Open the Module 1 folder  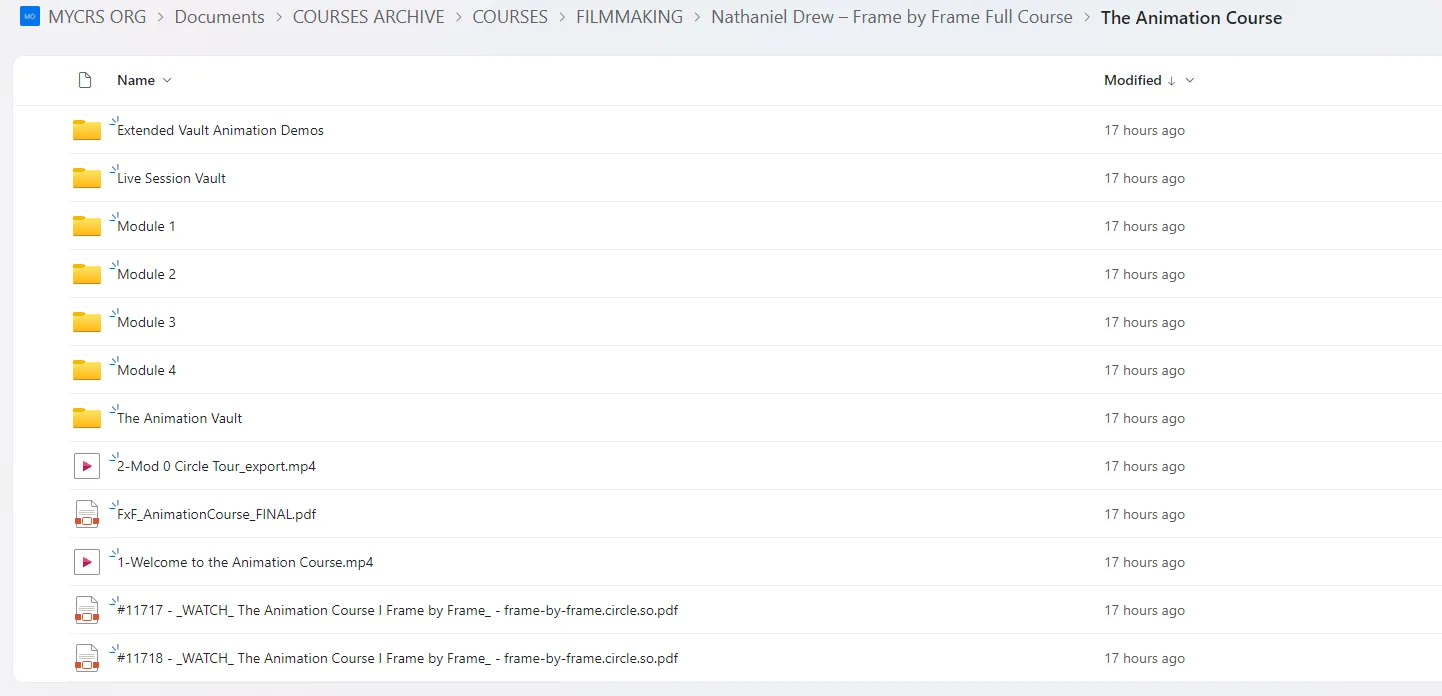click(146, 227)
